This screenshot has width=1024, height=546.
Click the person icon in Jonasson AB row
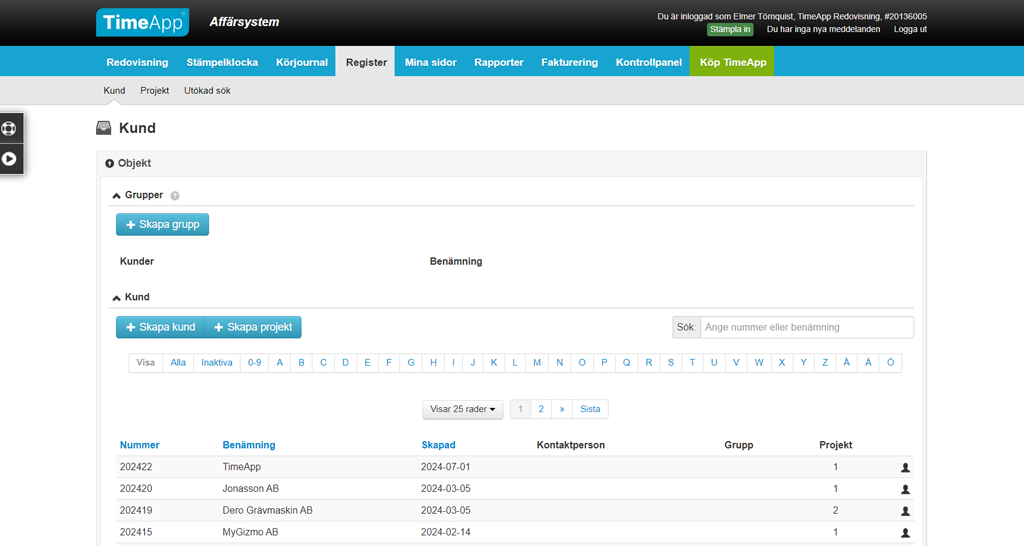pyautogui.click(x=905, y=489)
